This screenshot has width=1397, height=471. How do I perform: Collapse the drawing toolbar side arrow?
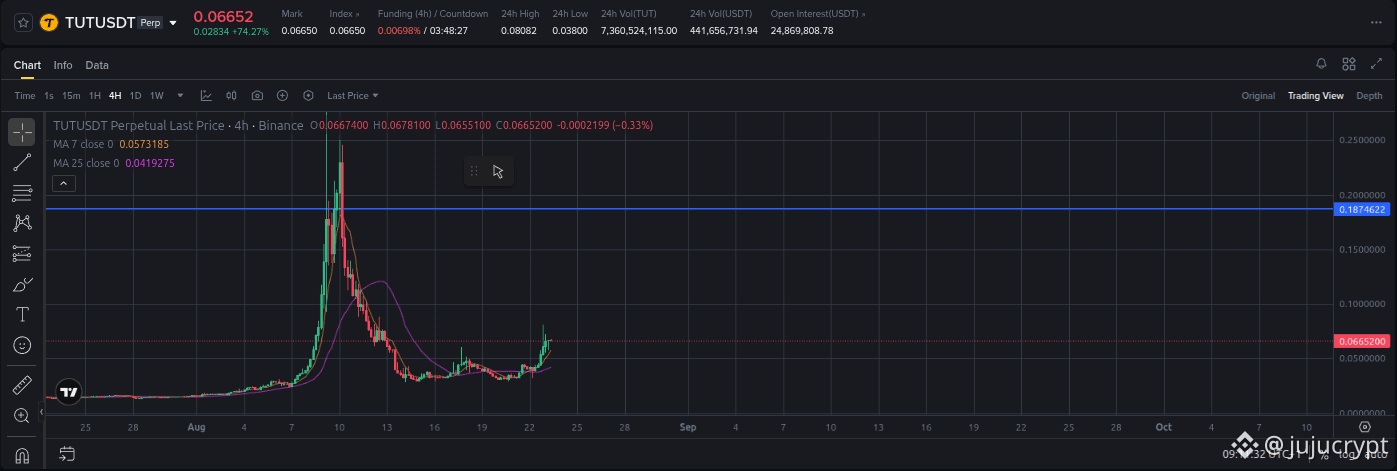tap(41, 411)
